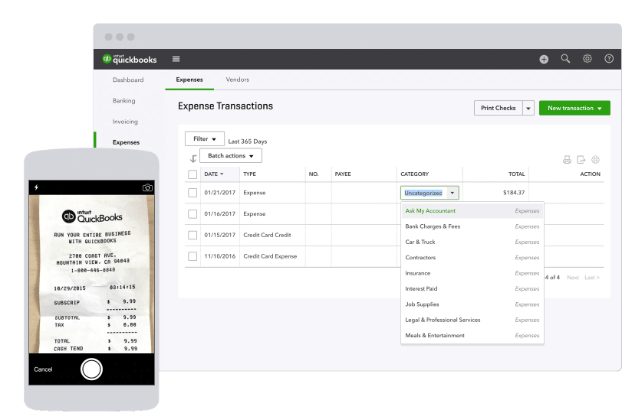634x416 pixels.
Task: Switch camera icon in phone app
Action: (x=148, y=188)
